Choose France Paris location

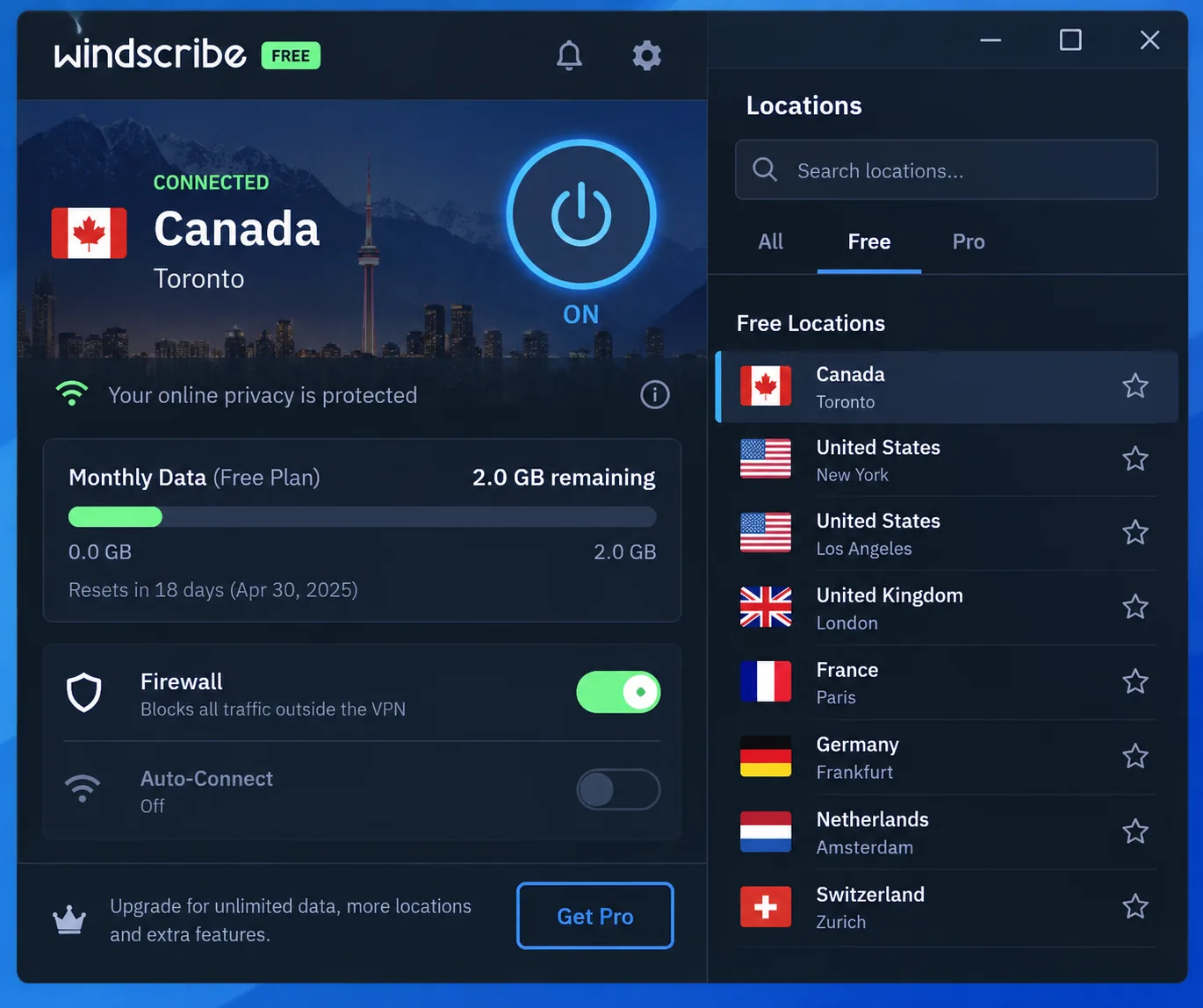click(947, 682)
